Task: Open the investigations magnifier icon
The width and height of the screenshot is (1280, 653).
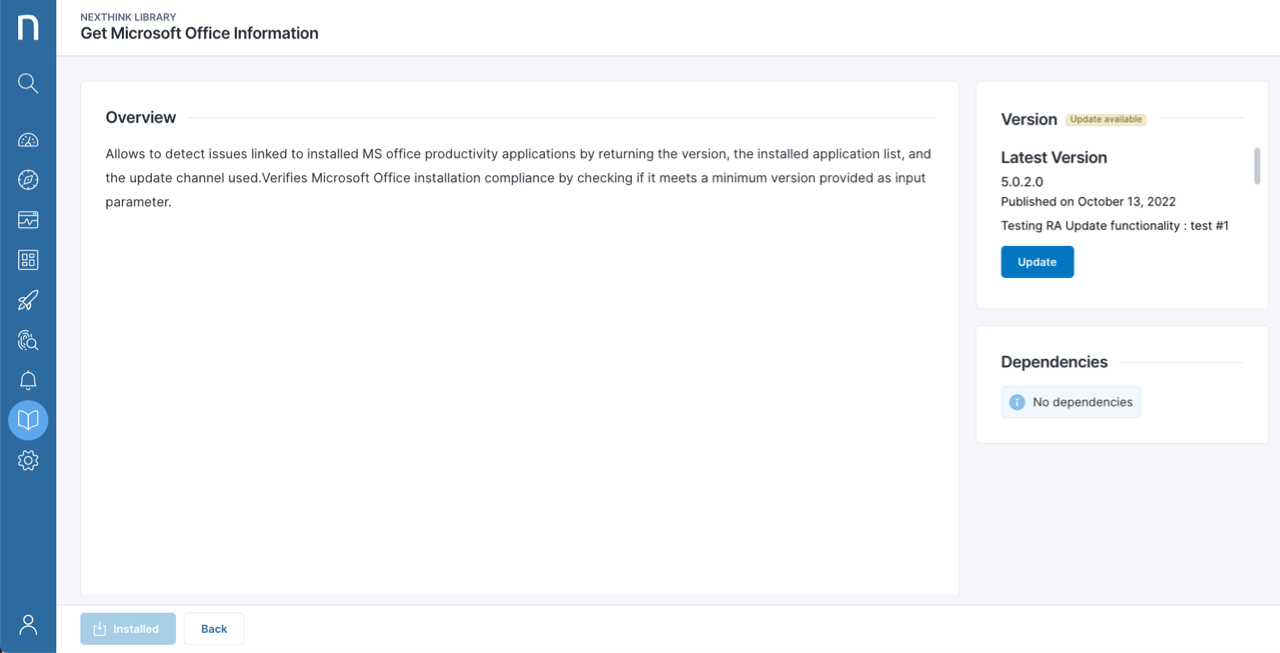Action: 27,340
